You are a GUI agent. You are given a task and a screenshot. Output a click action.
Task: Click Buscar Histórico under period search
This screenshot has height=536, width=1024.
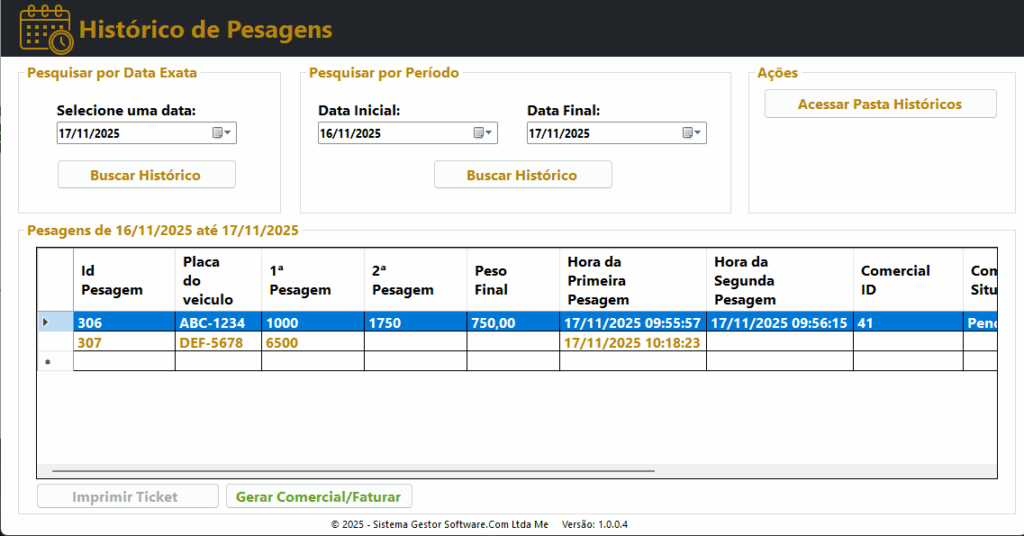click(x=522, y=175)
